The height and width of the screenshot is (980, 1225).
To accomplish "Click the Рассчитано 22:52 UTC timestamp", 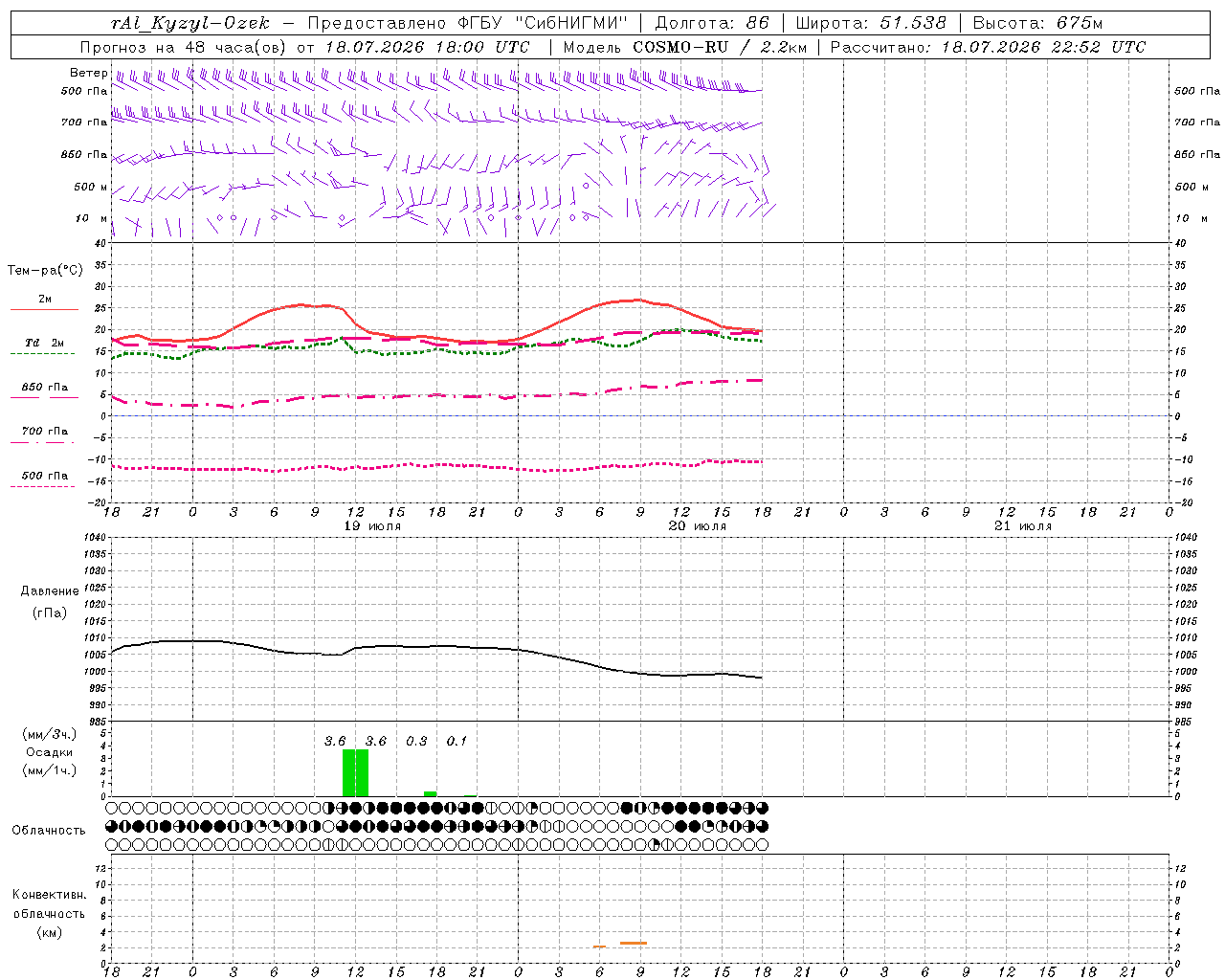I will point(988,47).
